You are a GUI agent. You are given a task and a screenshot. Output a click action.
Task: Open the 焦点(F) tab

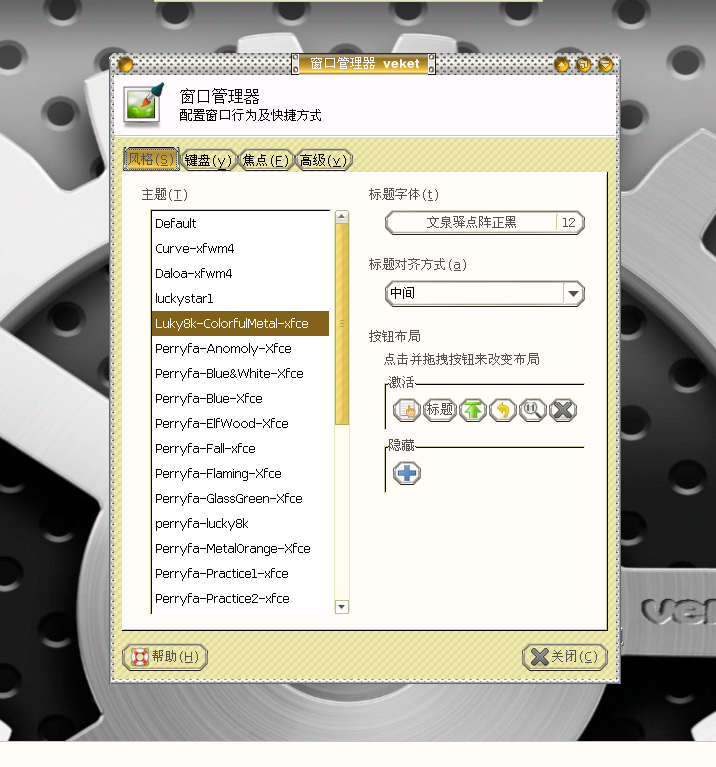[266, 160]
